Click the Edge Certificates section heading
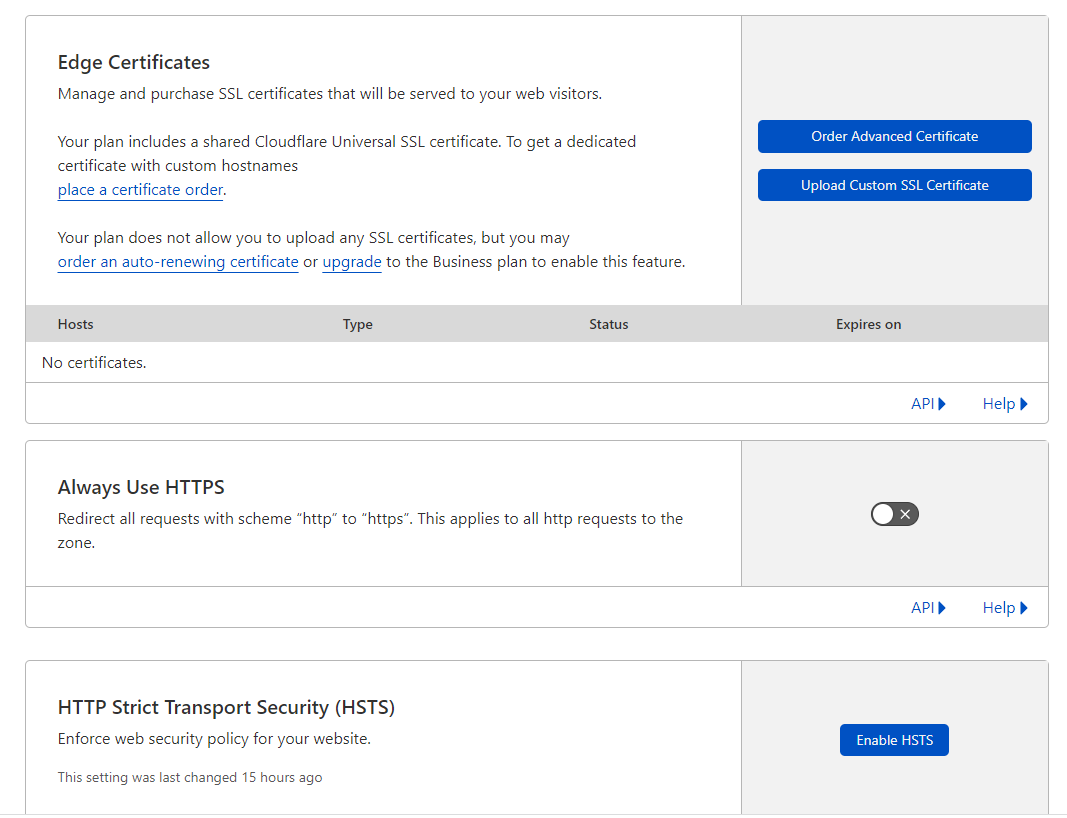Viewport: 1067px width, 818px height. click(x=134, y=62)
